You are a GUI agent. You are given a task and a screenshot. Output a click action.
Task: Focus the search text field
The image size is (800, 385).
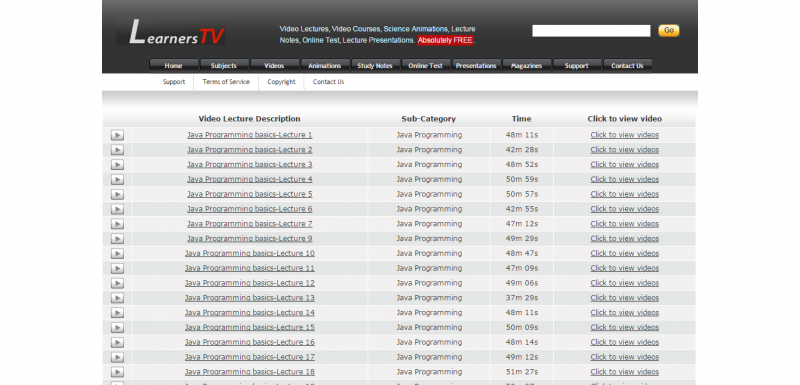(x=591, y=31)
